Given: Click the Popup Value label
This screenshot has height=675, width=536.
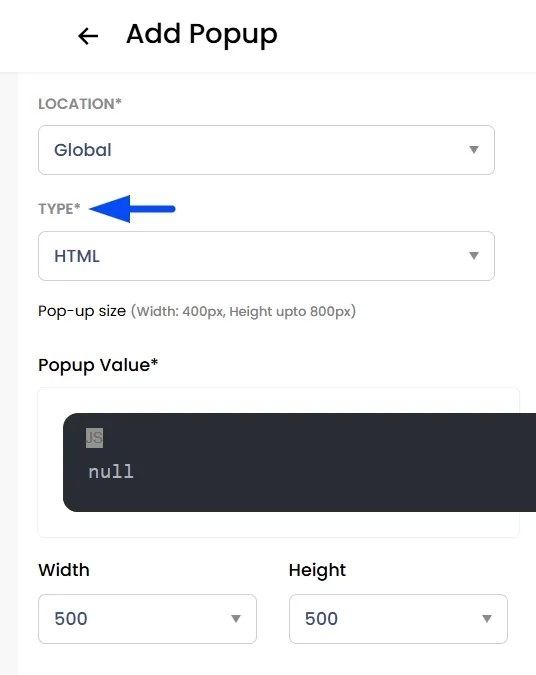Looking at the screenshot, I should [x=98, y=365].
